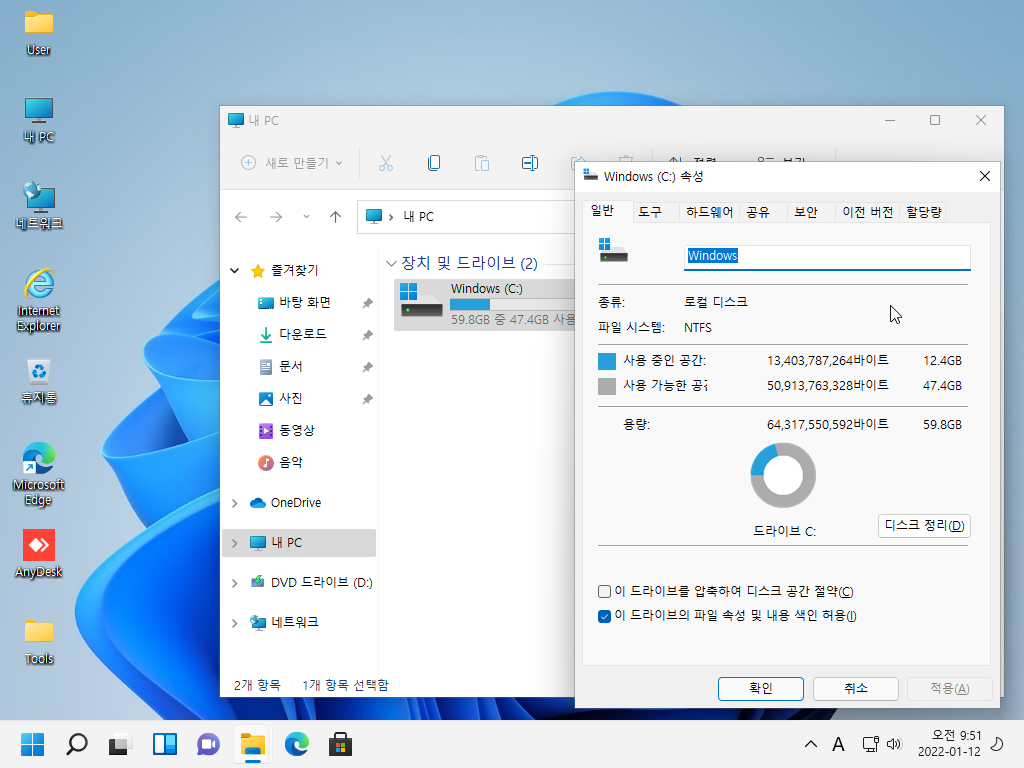
Task: Switch to the 하드웨어 tab
Action: 709,212
